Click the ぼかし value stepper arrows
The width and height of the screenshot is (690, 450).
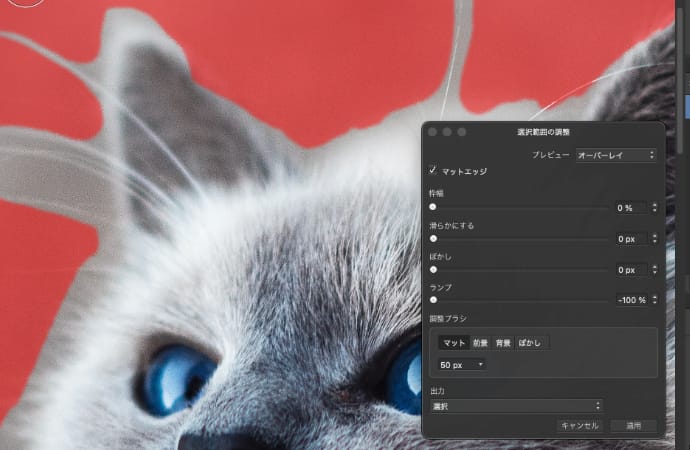point(654,270)
